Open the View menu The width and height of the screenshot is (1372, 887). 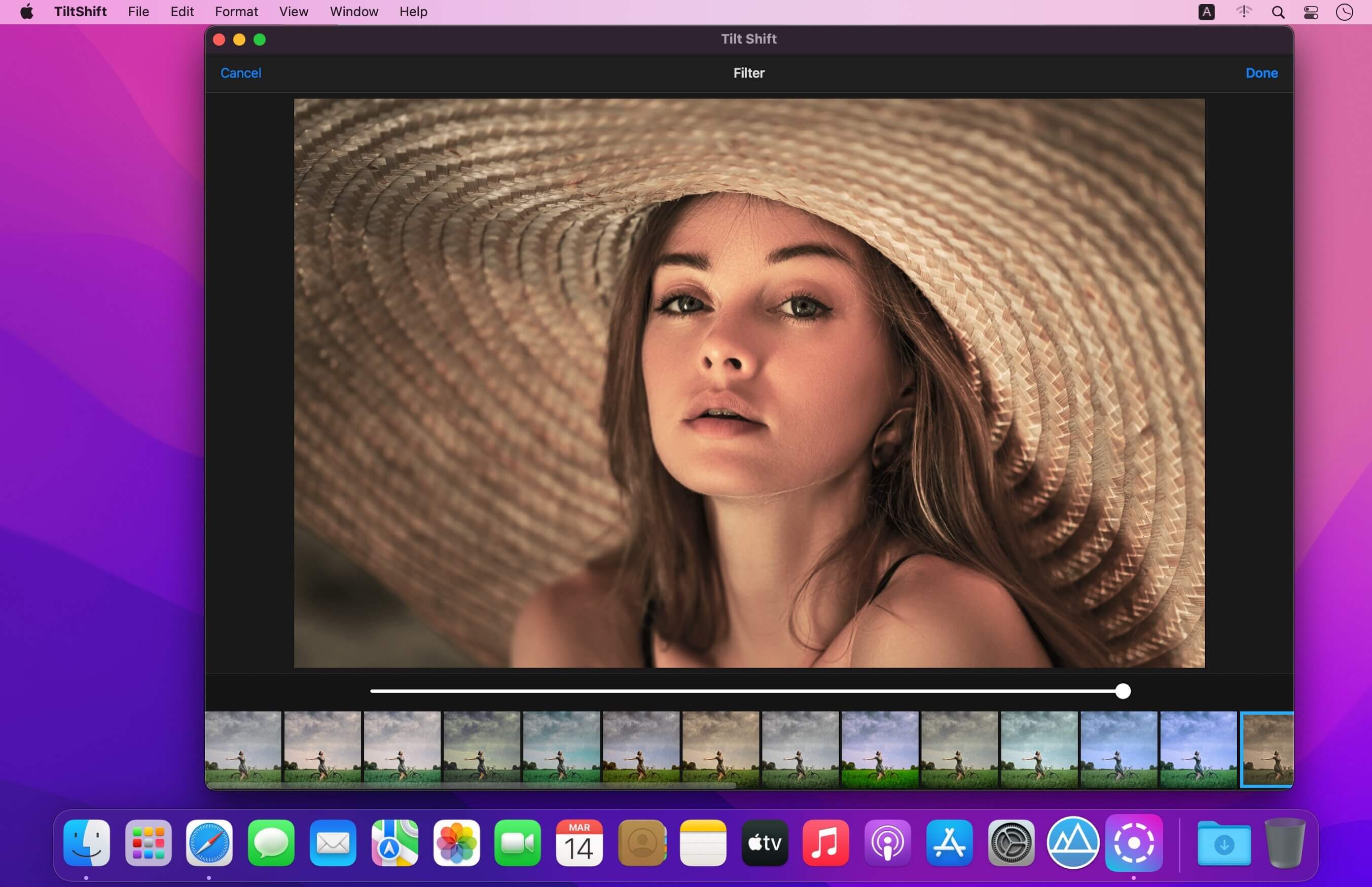(294, 12)
